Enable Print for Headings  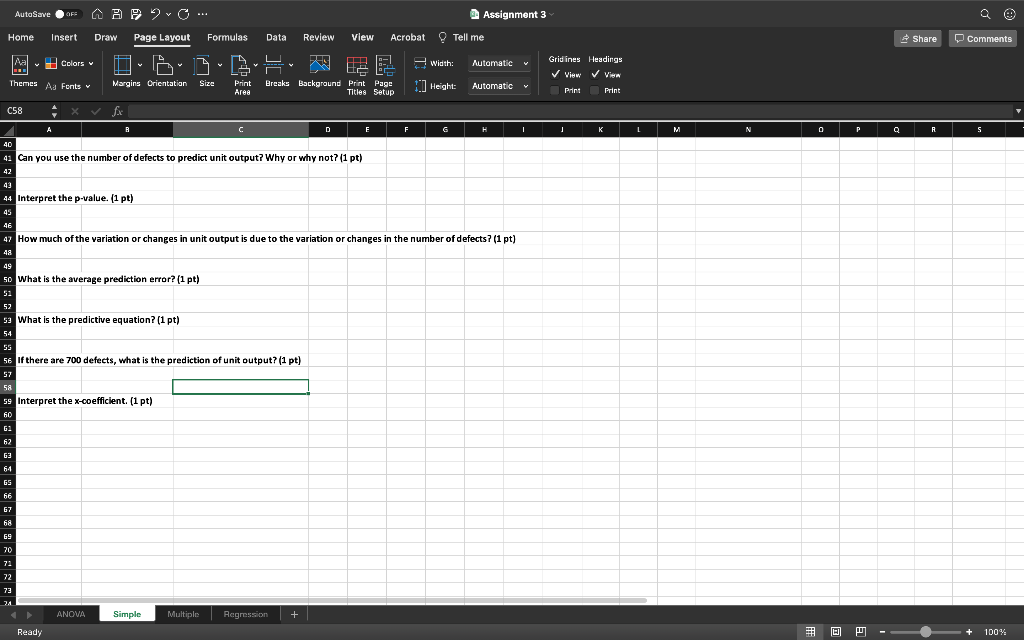(x=595, y=90)
